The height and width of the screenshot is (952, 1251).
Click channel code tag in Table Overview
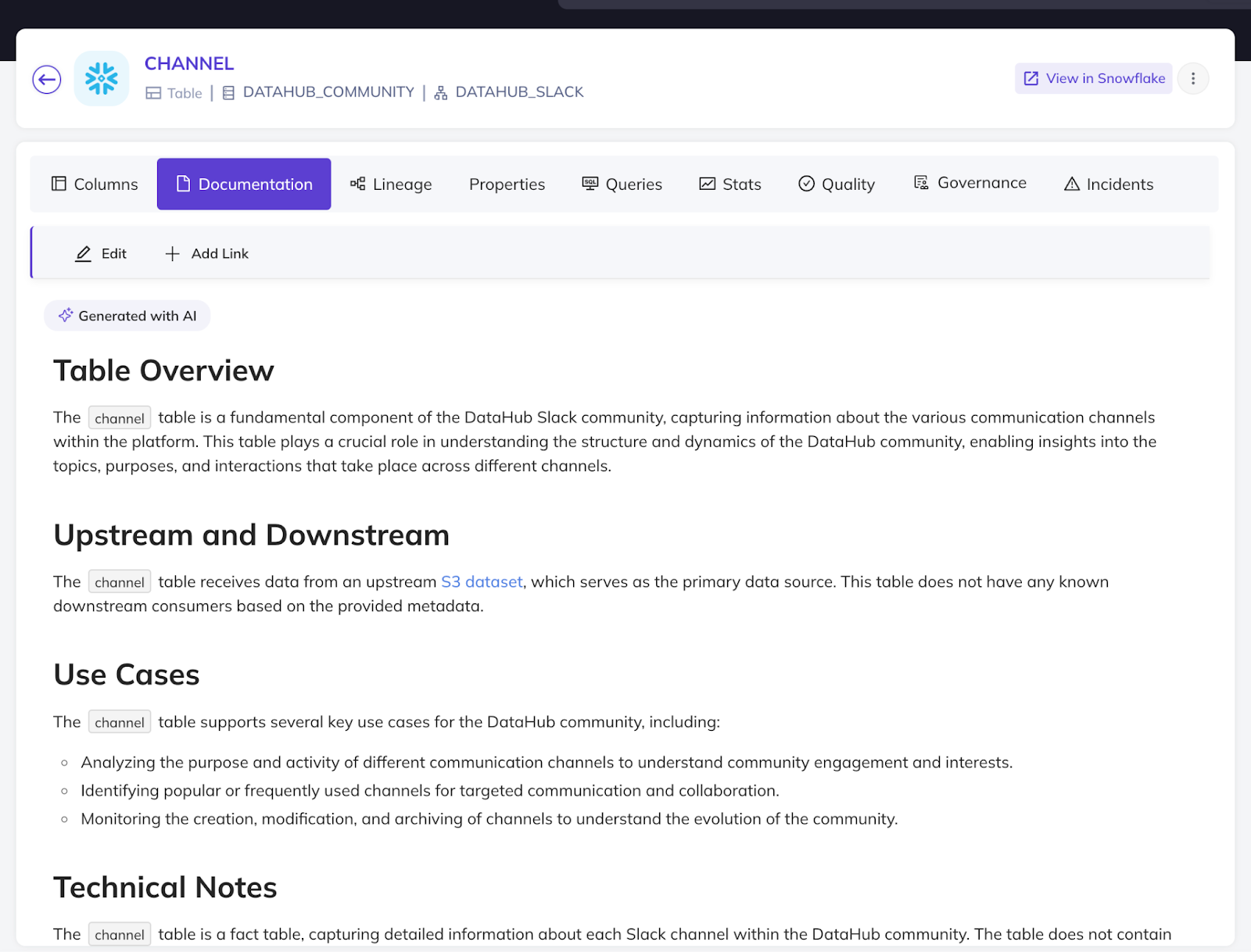pos(120,418)
